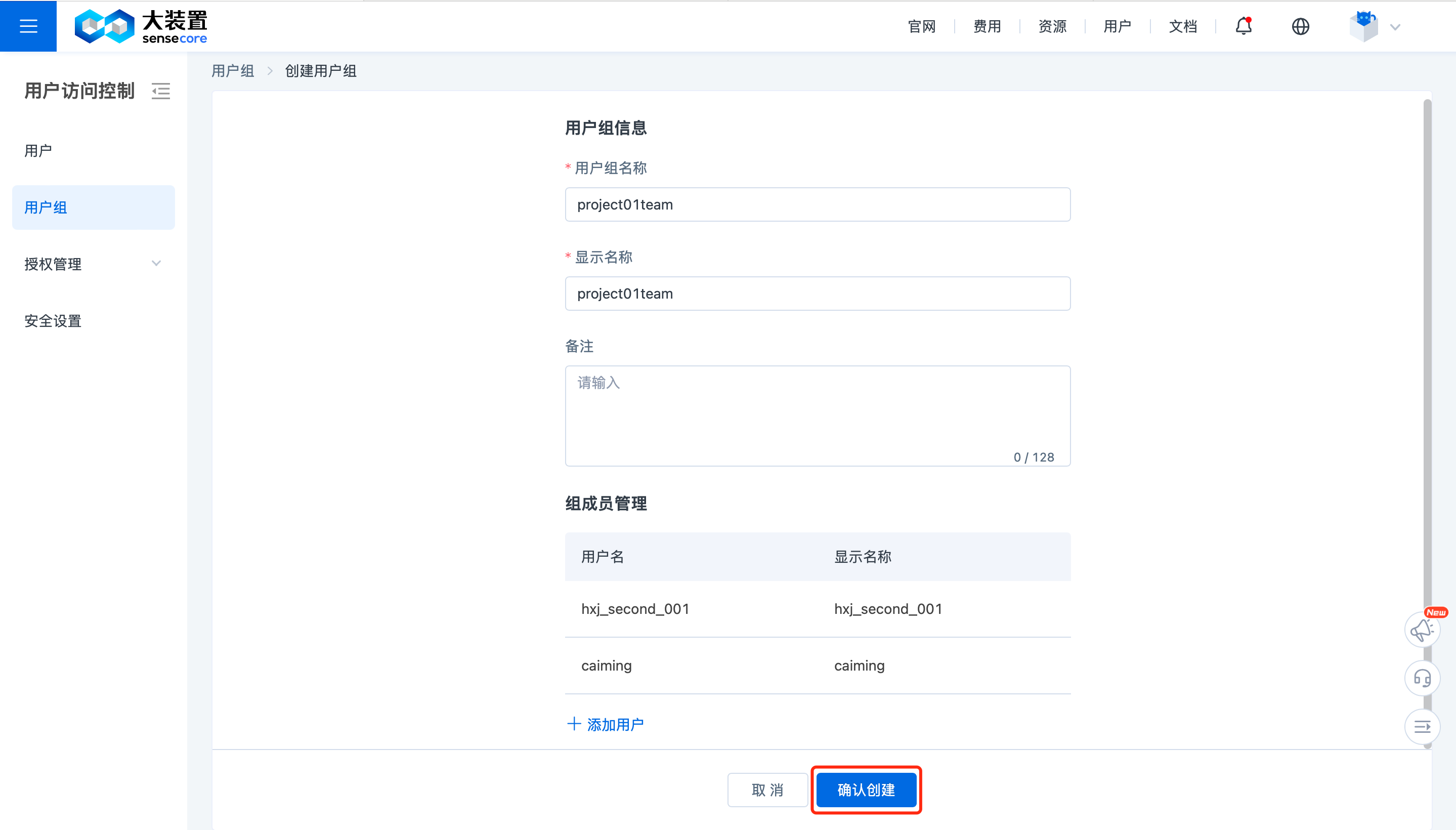Image resolution: width=1456 pixels, height=830 pixels.
Task: Click the 备注 text area
Action: click(x=817, y=416)
